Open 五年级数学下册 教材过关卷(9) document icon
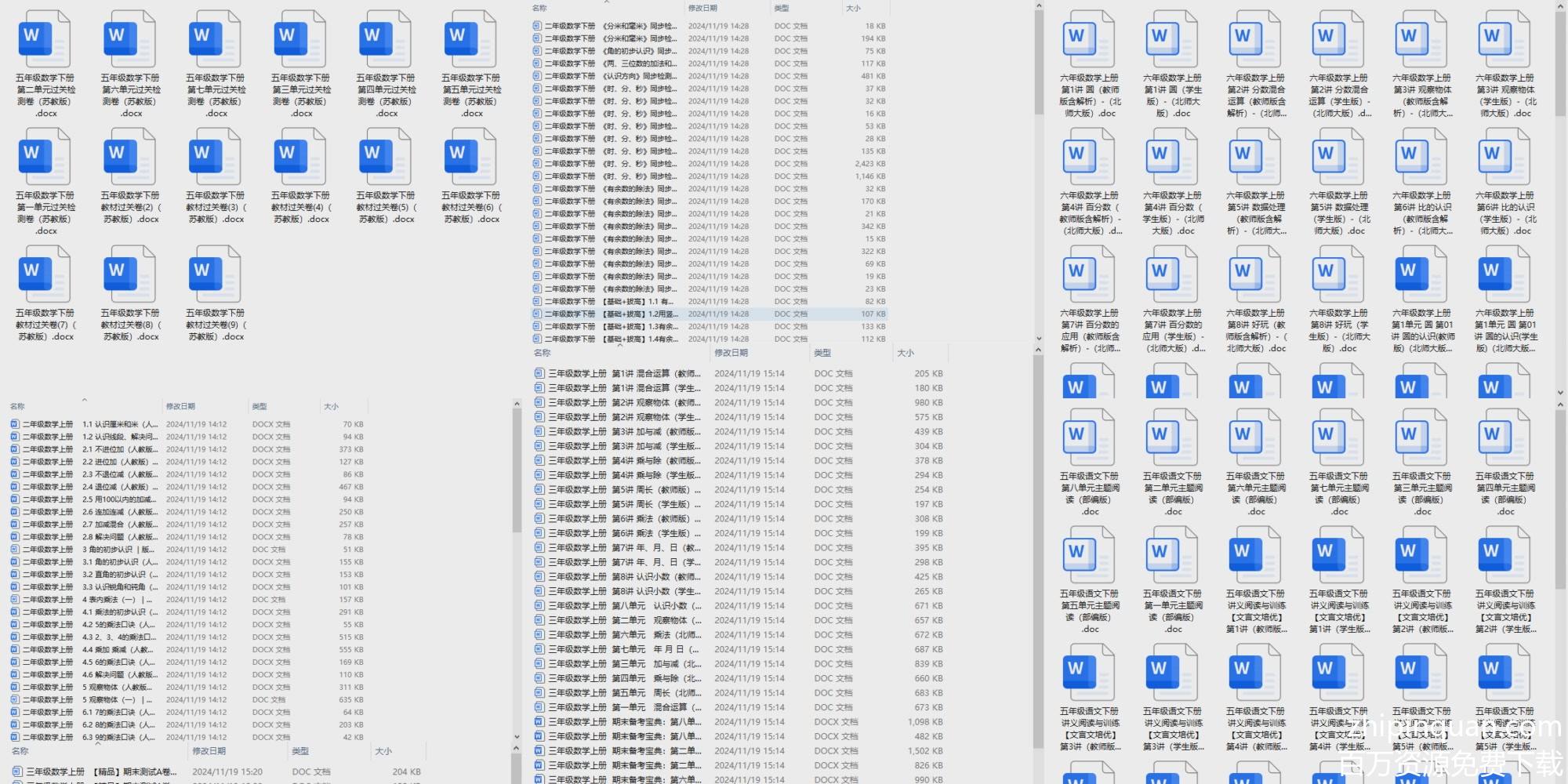The width and height of the screenshot is (1568, 784). pos(216,276)
